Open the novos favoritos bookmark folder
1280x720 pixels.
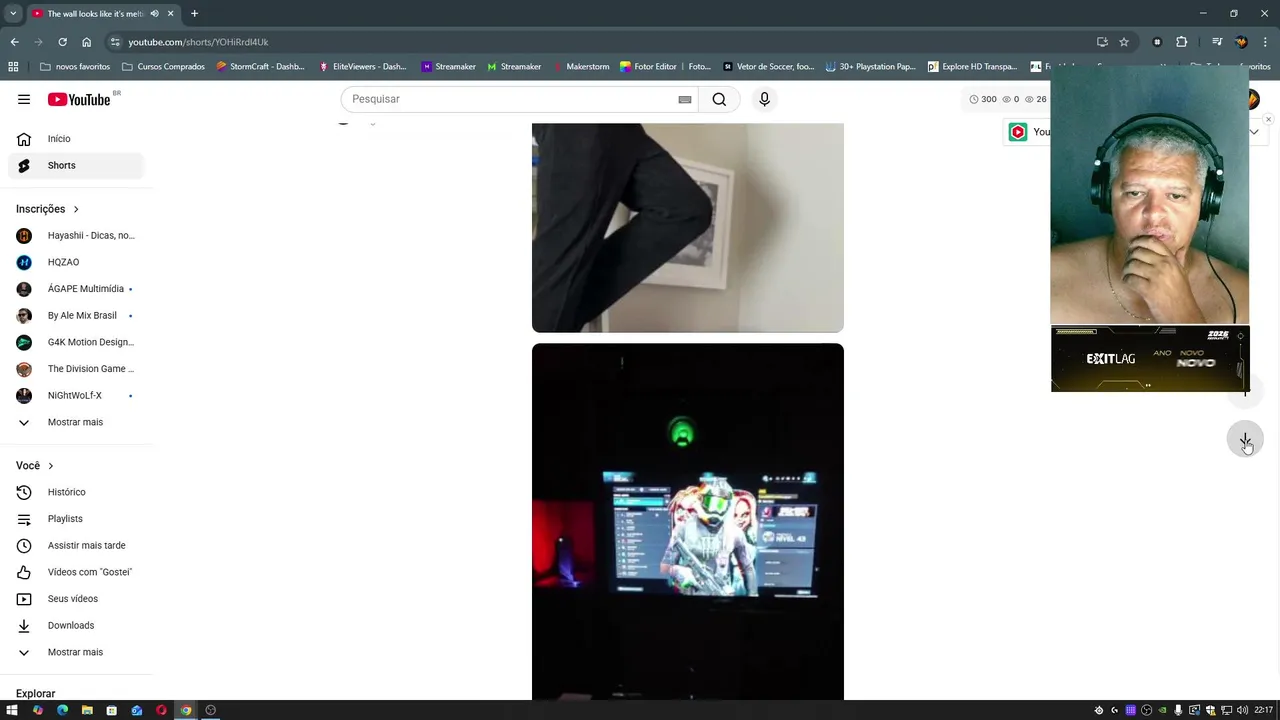pos(75,67)
